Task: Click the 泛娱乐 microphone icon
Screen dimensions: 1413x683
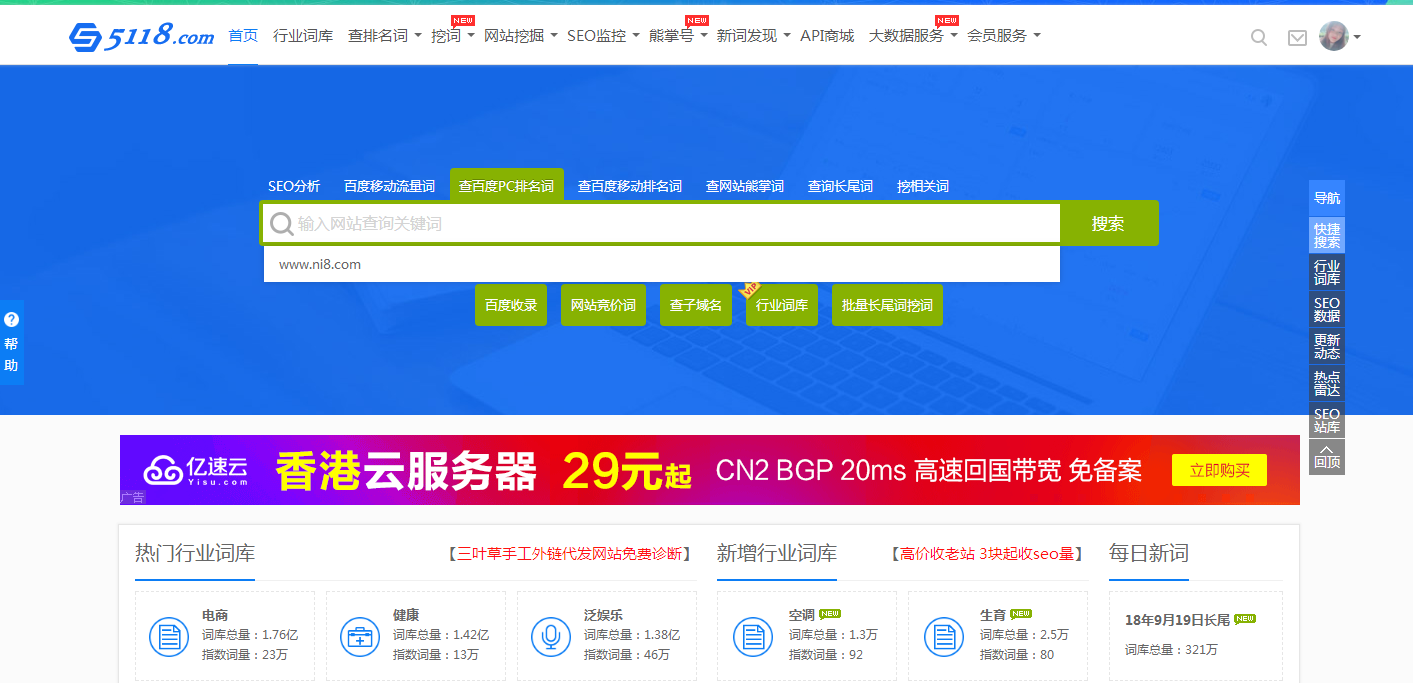Action: click(x=550, y=636)
